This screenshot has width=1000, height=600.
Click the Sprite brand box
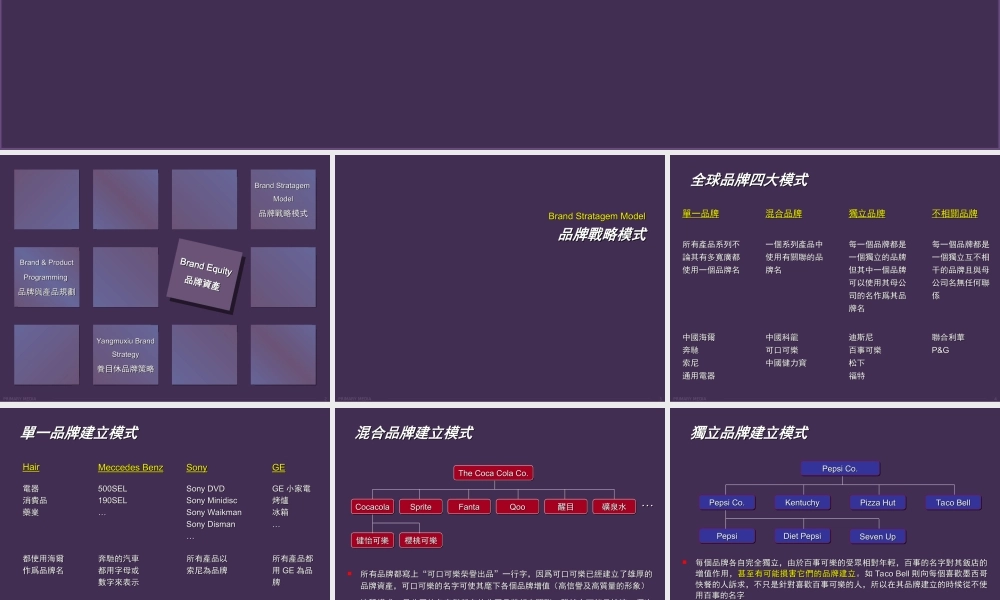pos(420,506)
